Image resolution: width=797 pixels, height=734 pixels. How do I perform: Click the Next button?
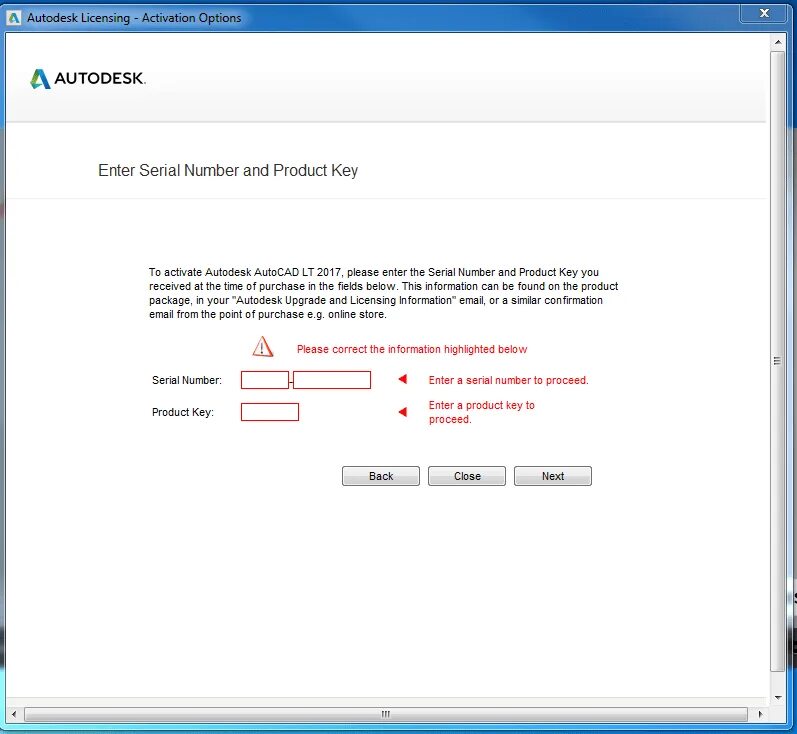(553, 476)
